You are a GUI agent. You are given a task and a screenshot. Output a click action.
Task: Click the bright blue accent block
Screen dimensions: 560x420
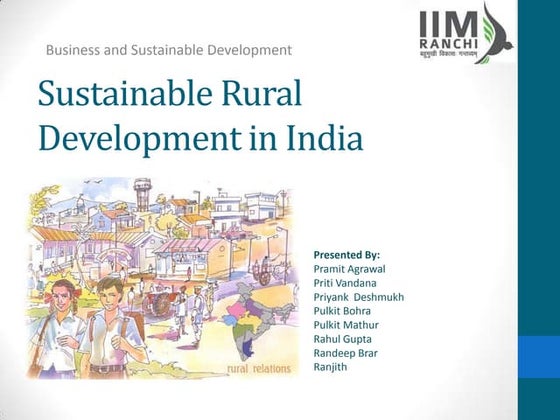(539, 357)
